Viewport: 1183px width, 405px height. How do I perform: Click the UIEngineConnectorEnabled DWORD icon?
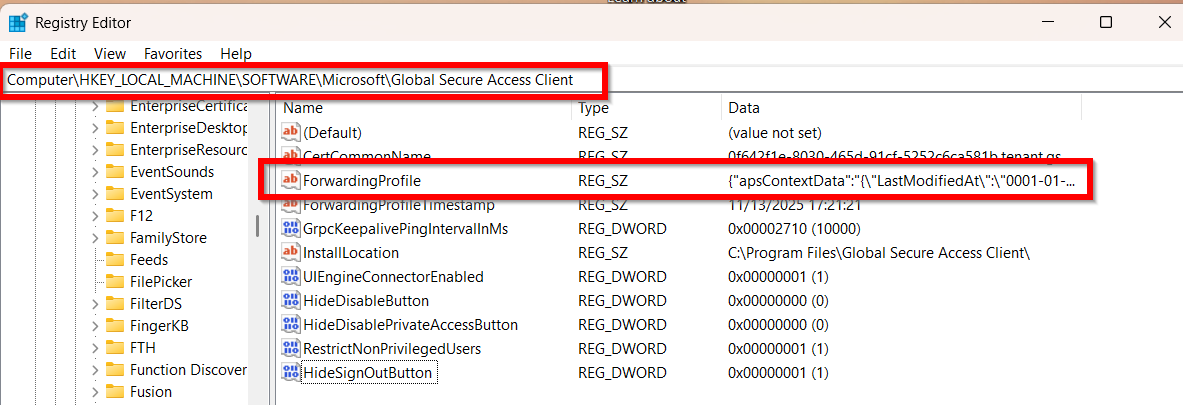tap(290, 277)
